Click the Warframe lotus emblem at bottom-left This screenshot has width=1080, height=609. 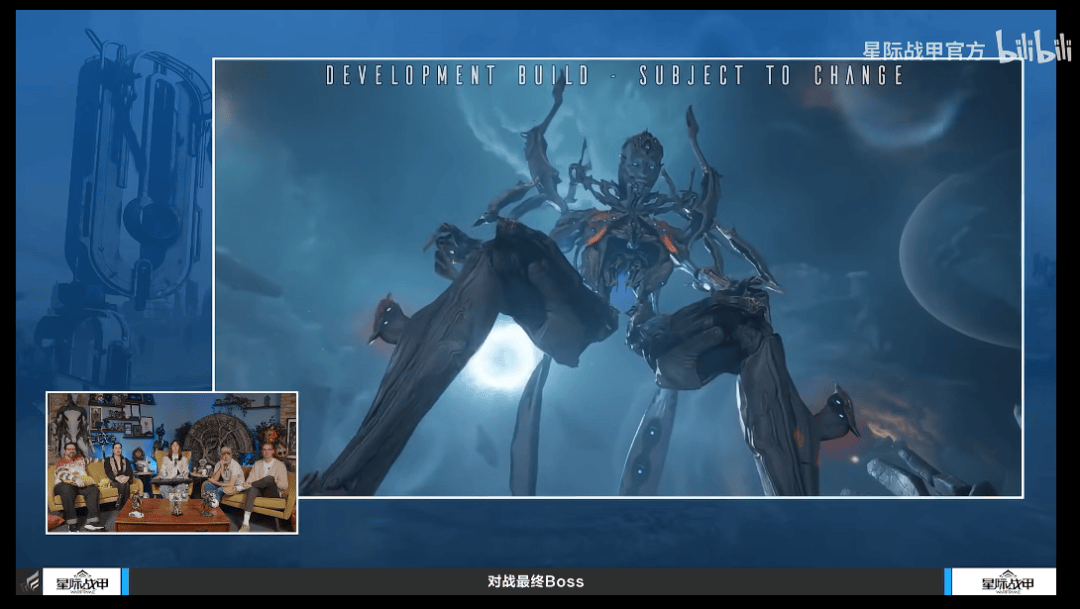pos(28,582)
